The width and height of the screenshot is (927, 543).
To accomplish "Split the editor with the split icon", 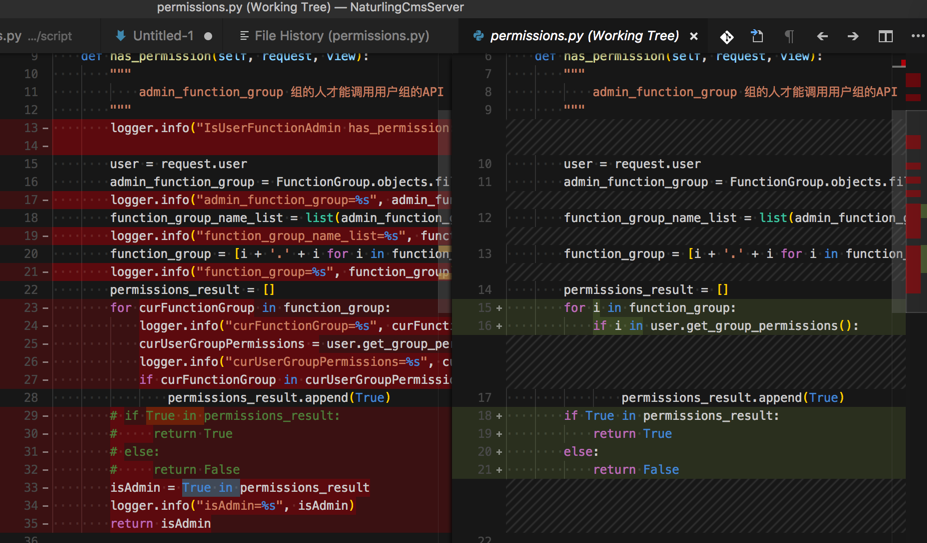I will [885, 37].
